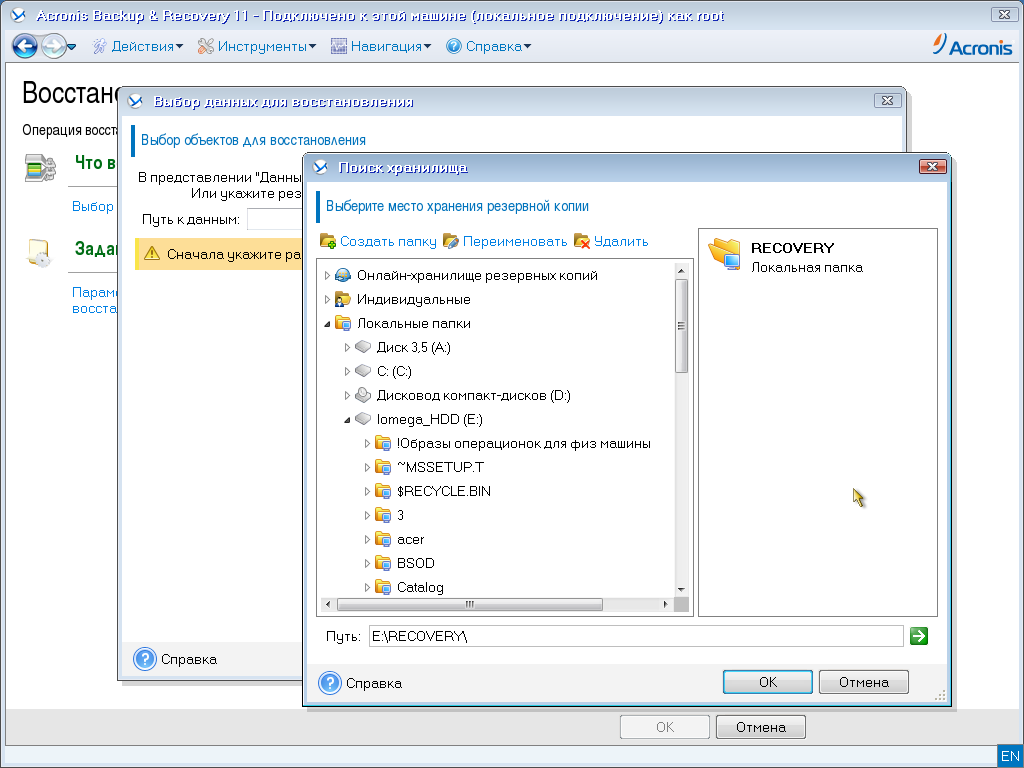Click the EN language indicator
This screenshot has height=768, width=1024.
(1010, 756)
